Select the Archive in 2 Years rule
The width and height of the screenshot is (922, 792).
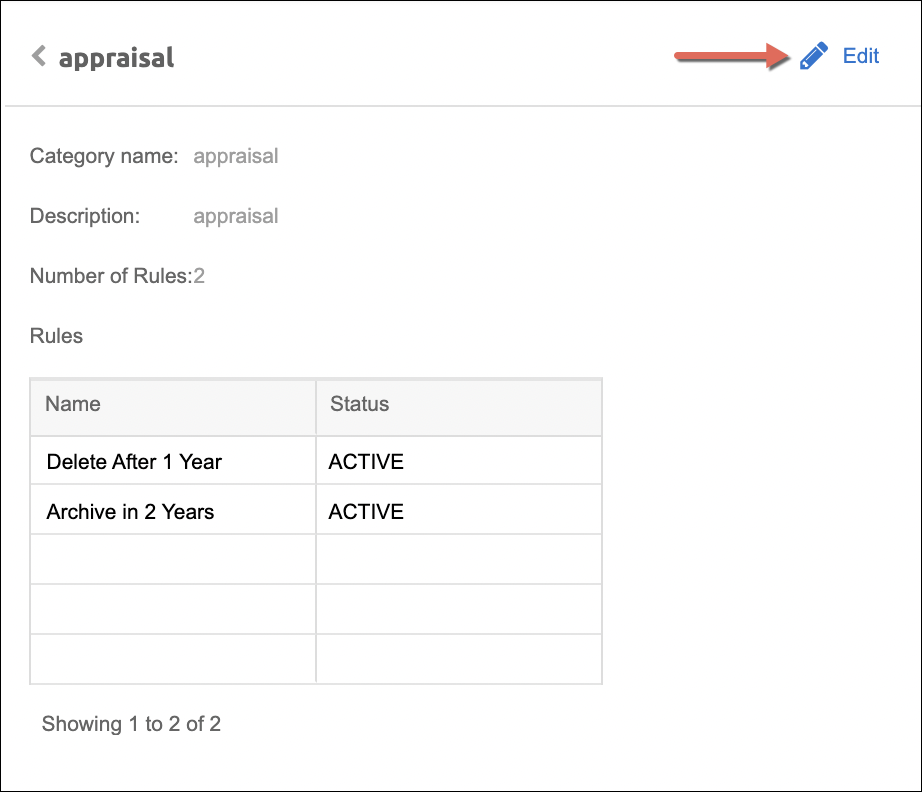(130, 512)
